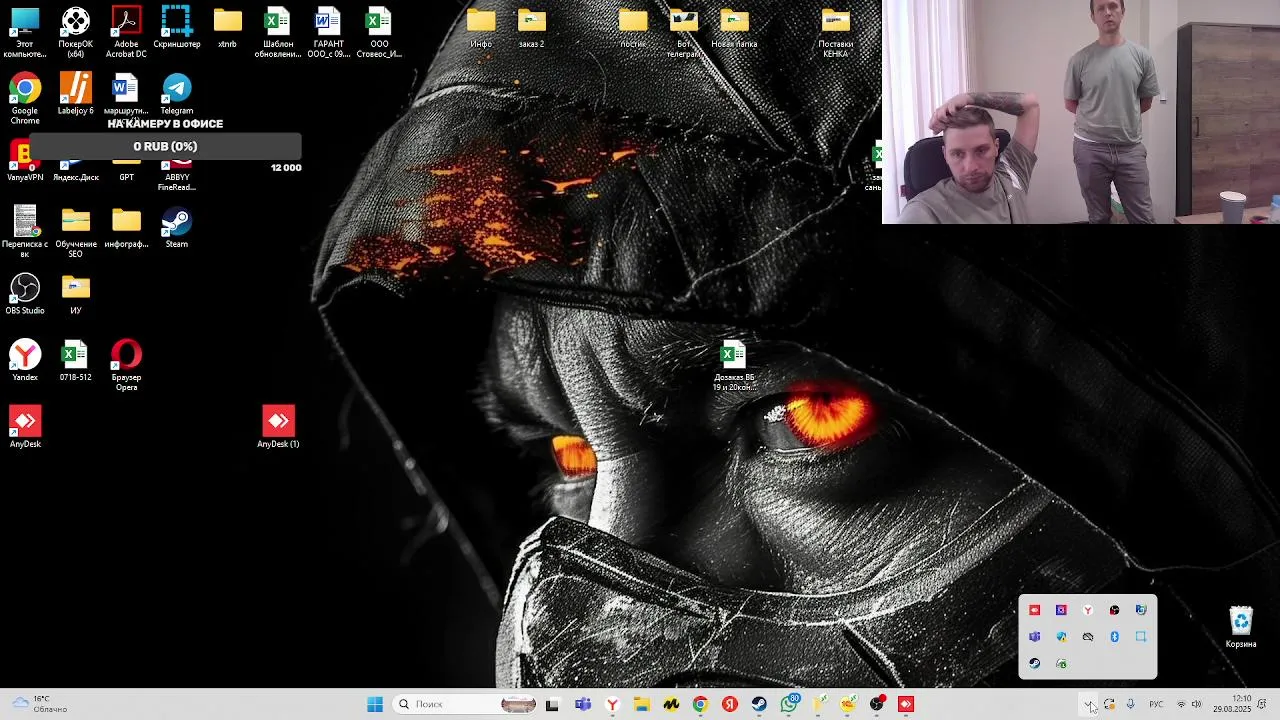Click AnyDesk icon in tray overflow
This screenshot has height=720, width=1280.
(1035, 610)
